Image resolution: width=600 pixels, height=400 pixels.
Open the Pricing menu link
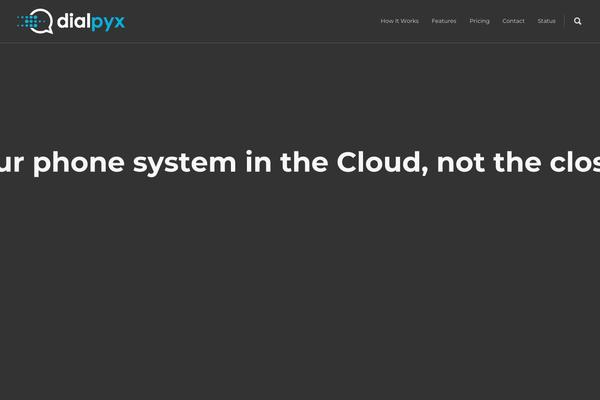click(x=479, y=21)
